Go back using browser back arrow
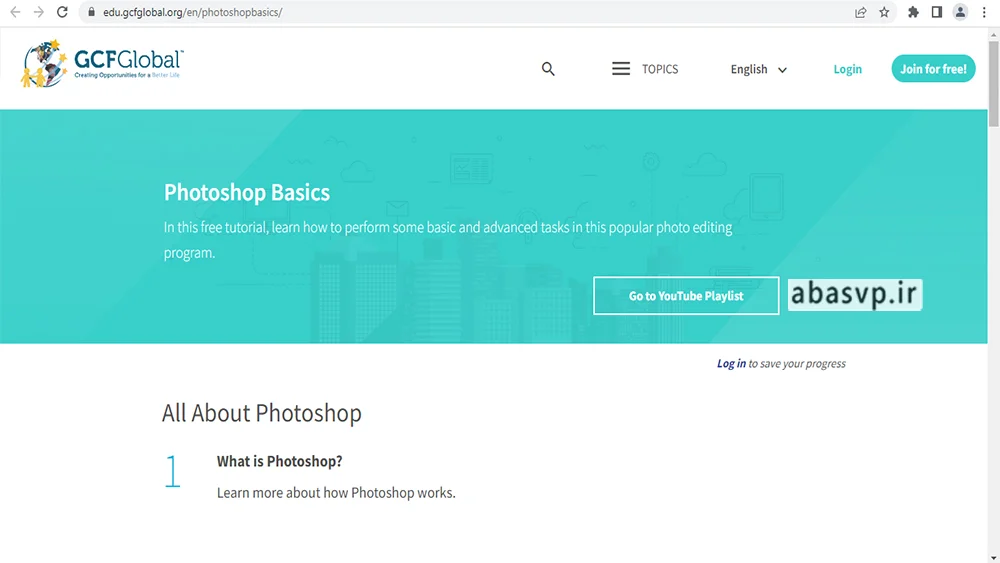 tap(15, 12)
